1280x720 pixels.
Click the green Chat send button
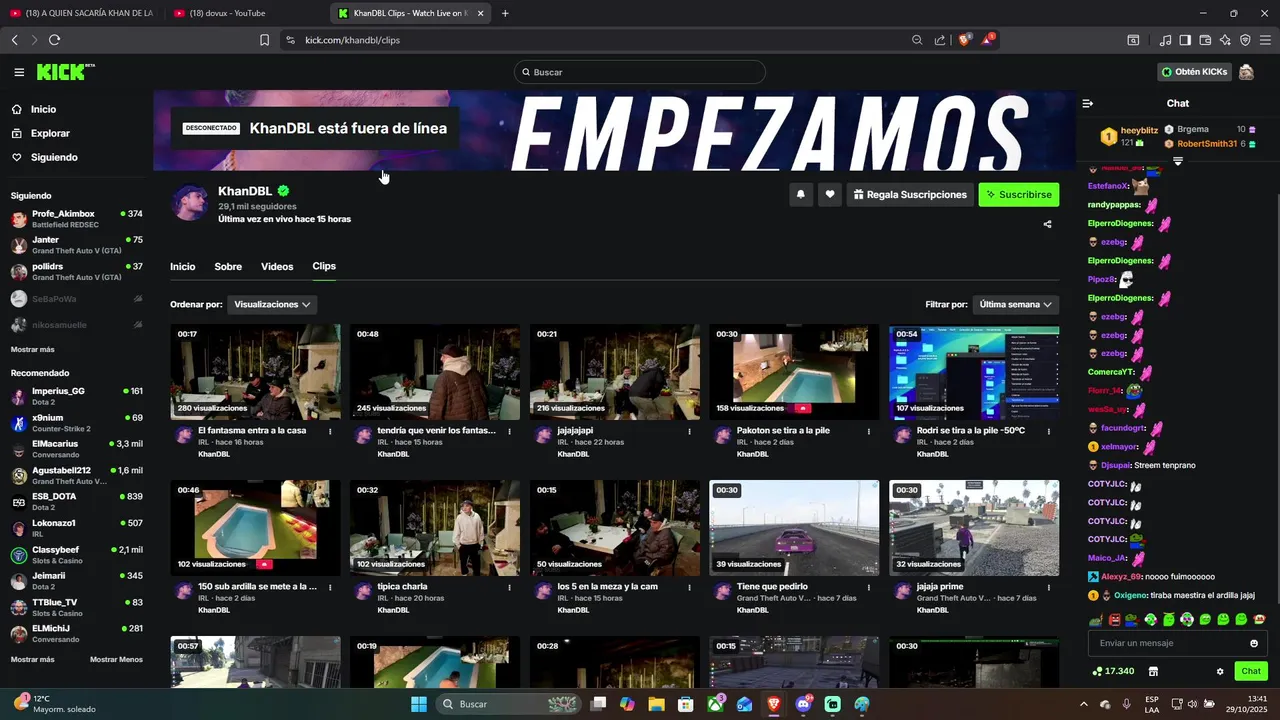[1251, 671]
